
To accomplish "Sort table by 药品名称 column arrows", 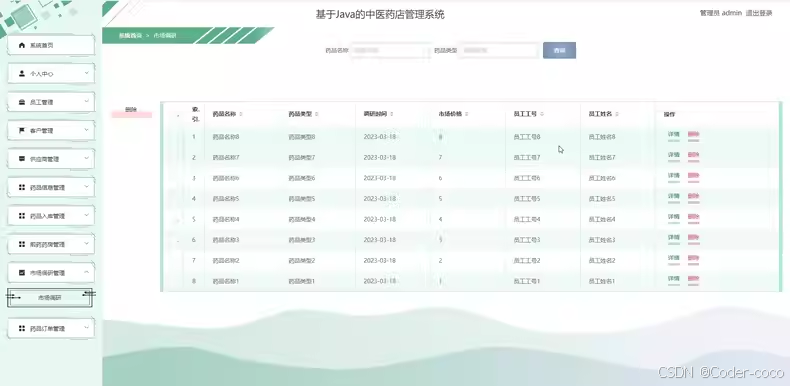I will [241, 114].
